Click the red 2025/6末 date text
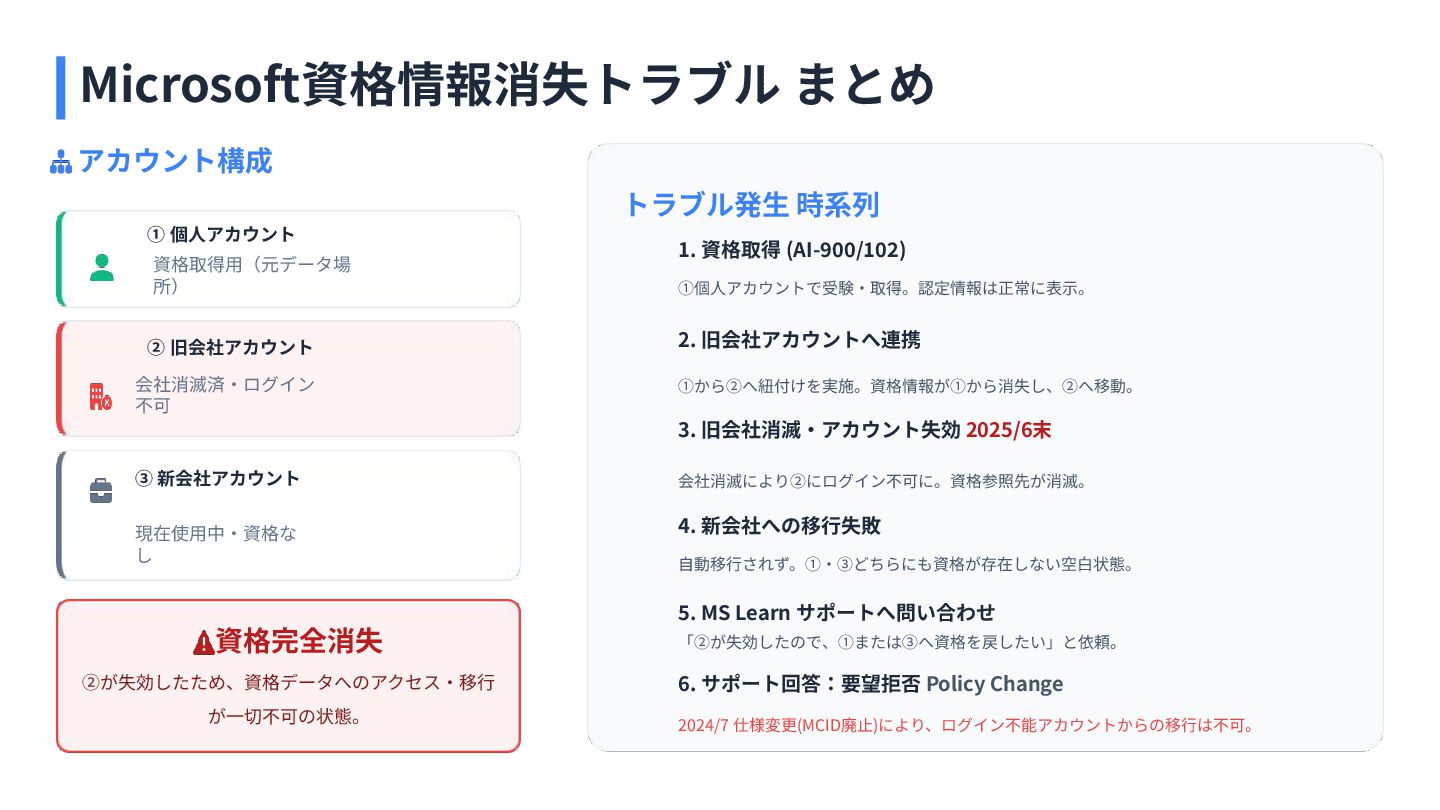Image resolution: width=1440 pixels, height=810 pixels. point(1008,430)
